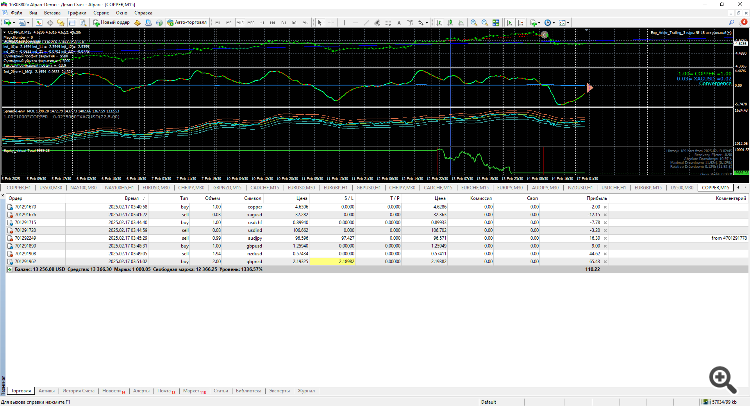Viewport: 750px width, 406px height.
Task: Click the red arrow marker on the indicator chart
Action: tap(590, 88)
